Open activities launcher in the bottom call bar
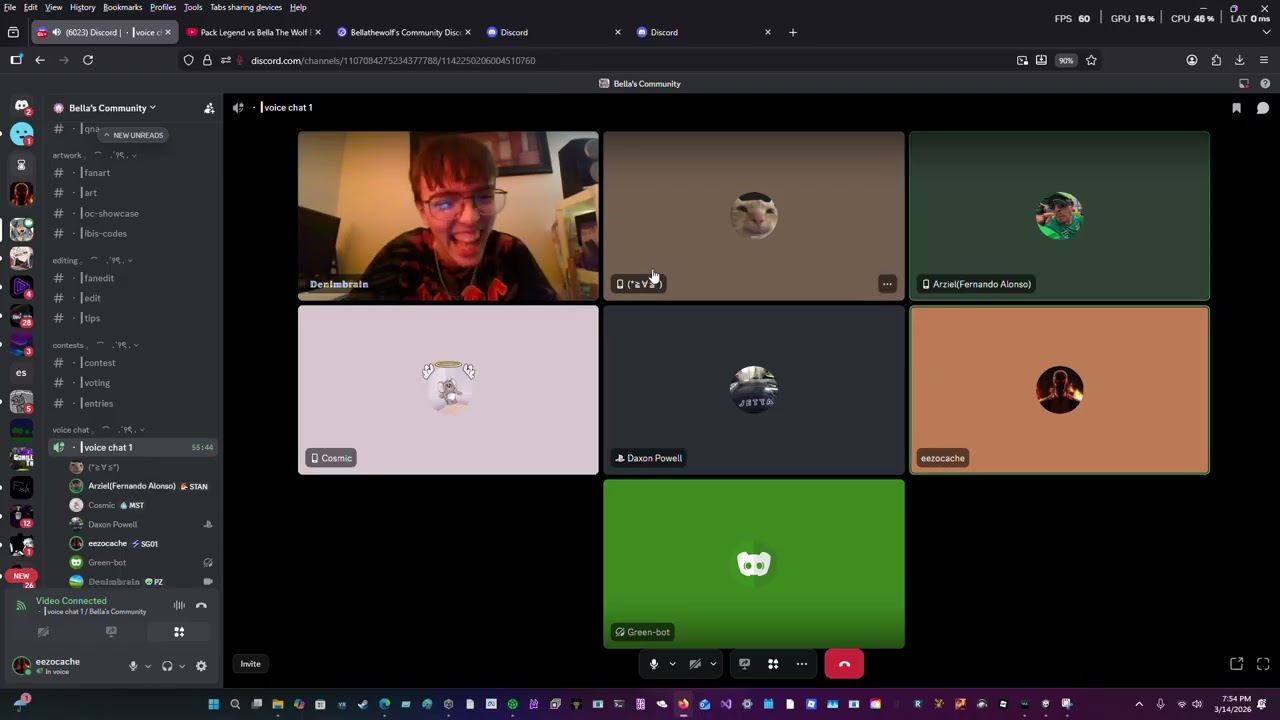This screenshot has width=1280, height=720. pyautogui.click(x=773, y=664)
